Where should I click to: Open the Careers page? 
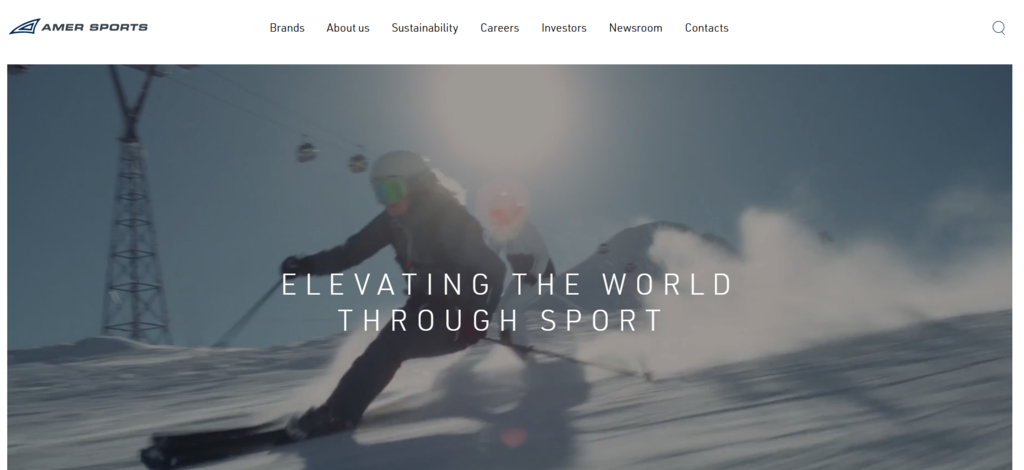click(x=500, y=28)
